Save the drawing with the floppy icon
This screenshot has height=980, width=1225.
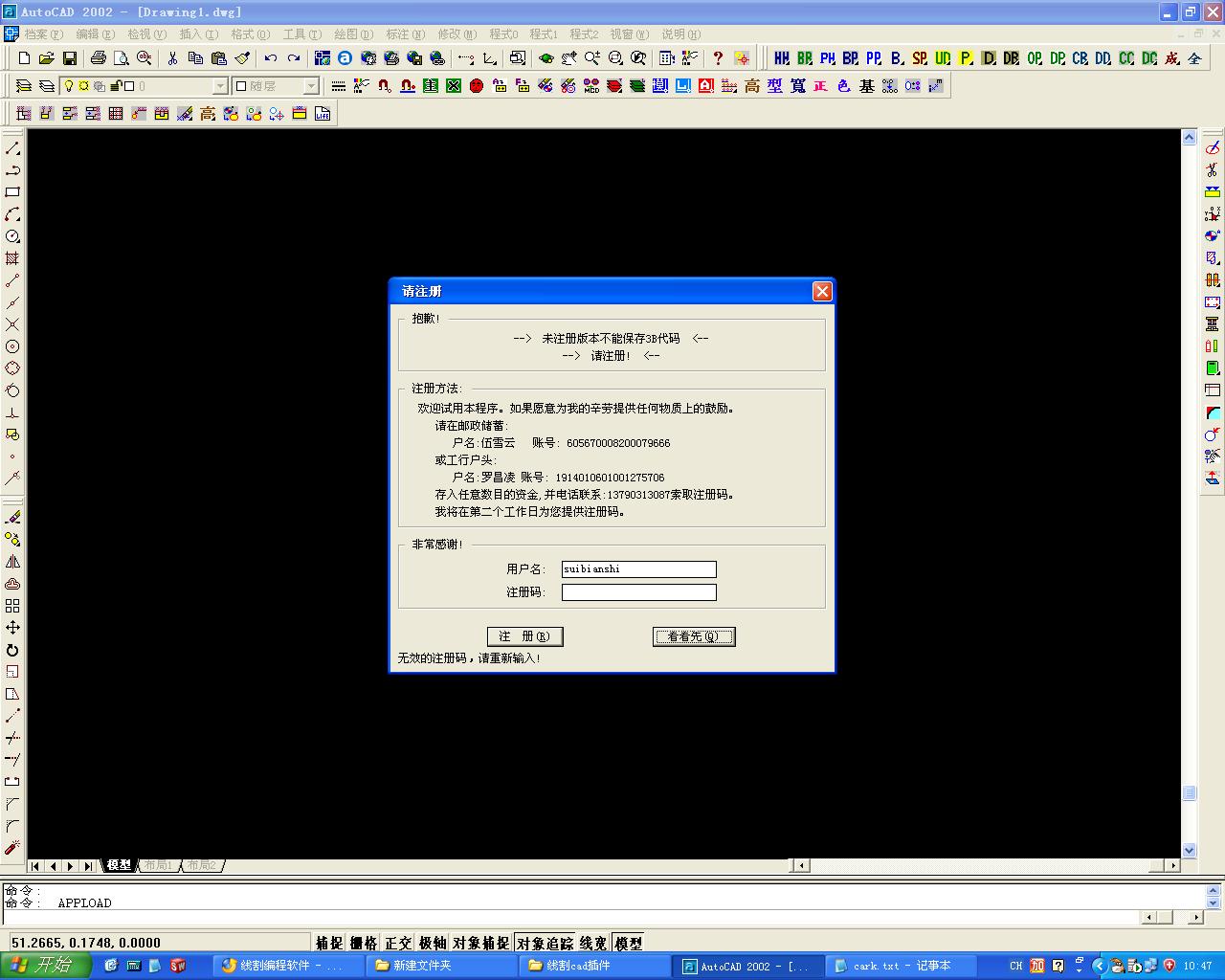coord(69,58)
